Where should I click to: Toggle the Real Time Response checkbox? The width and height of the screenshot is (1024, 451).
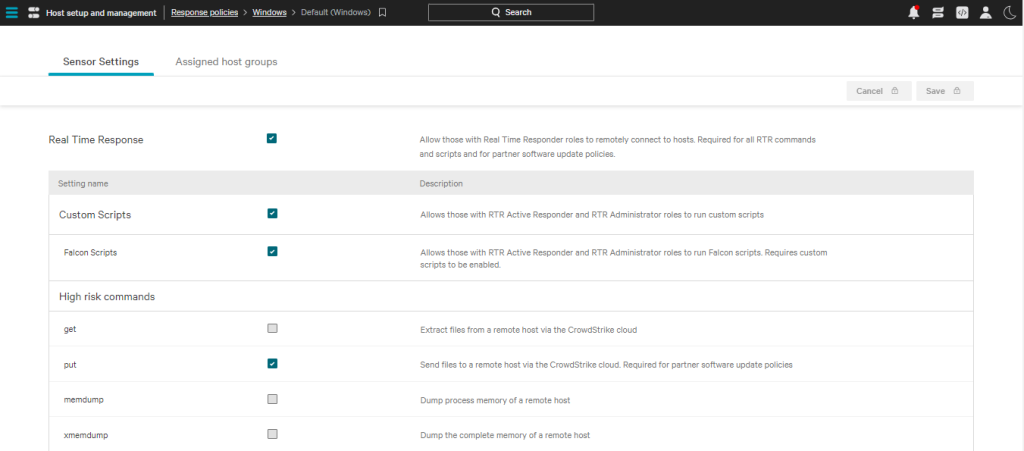[272, 138]
